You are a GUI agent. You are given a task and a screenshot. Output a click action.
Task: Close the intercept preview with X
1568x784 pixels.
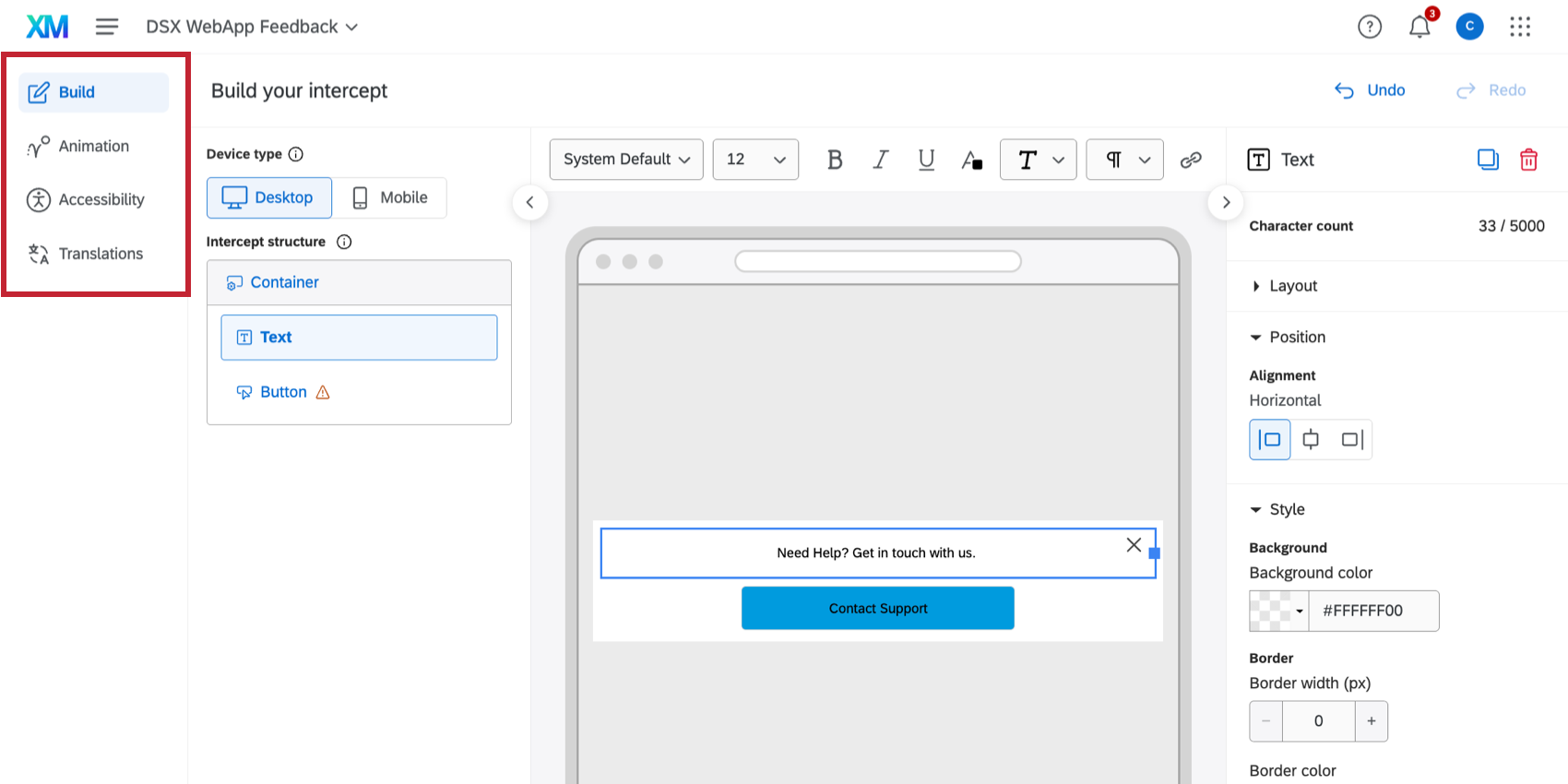[x=1134, y=545]
